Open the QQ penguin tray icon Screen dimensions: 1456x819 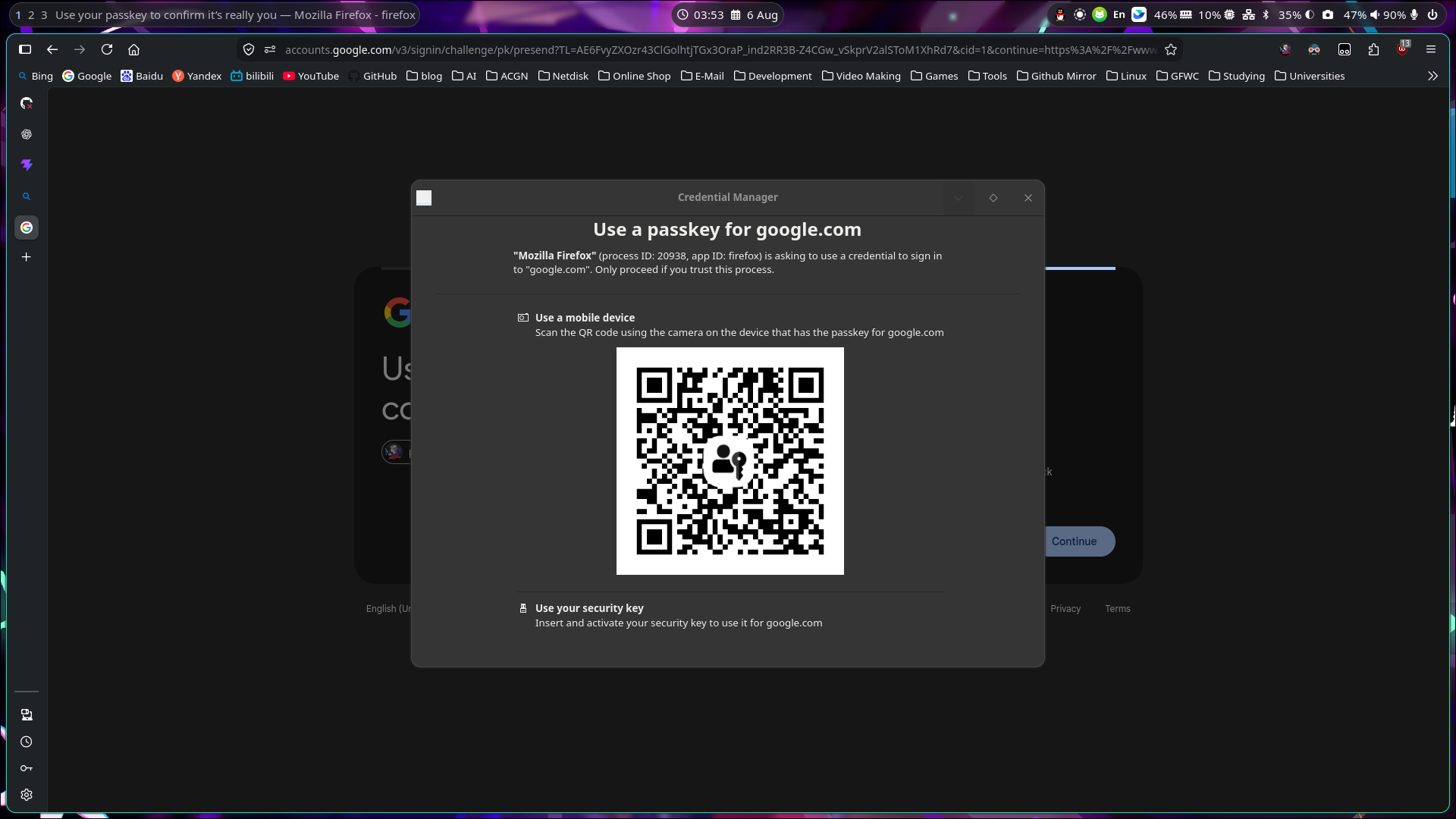[1060, 14]
